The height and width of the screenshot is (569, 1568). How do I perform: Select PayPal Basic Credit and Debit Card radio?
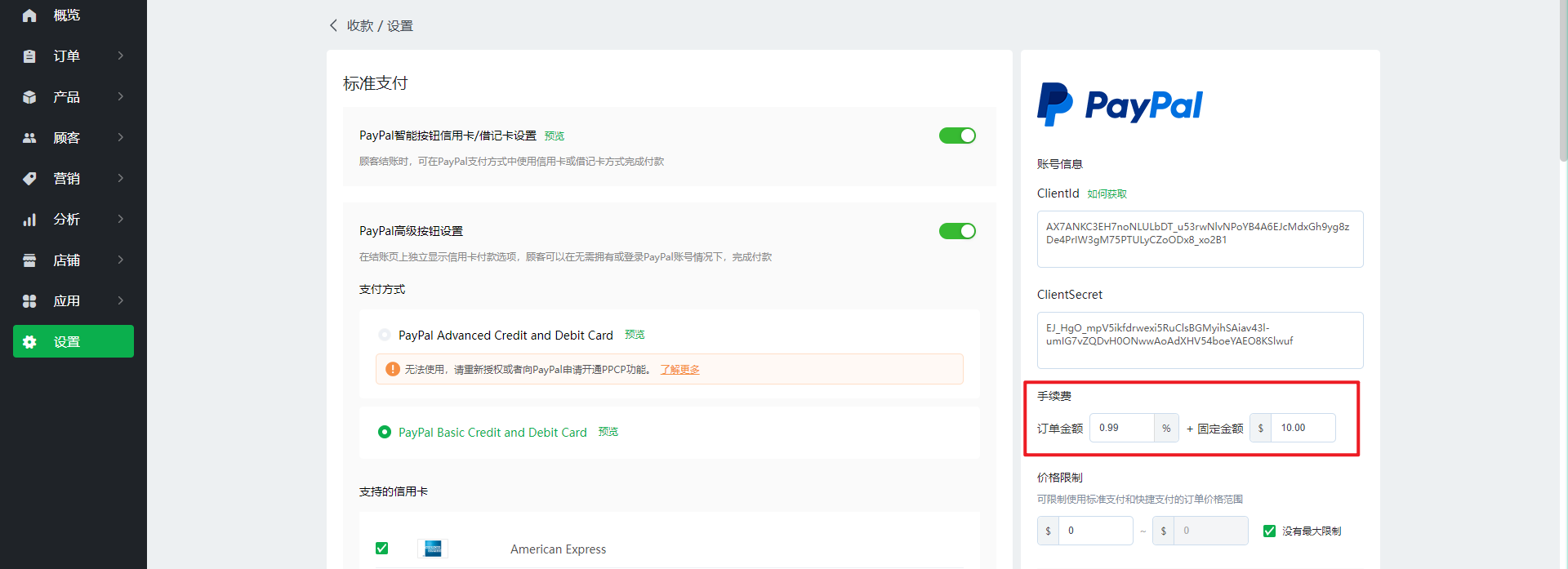[385, 432]
